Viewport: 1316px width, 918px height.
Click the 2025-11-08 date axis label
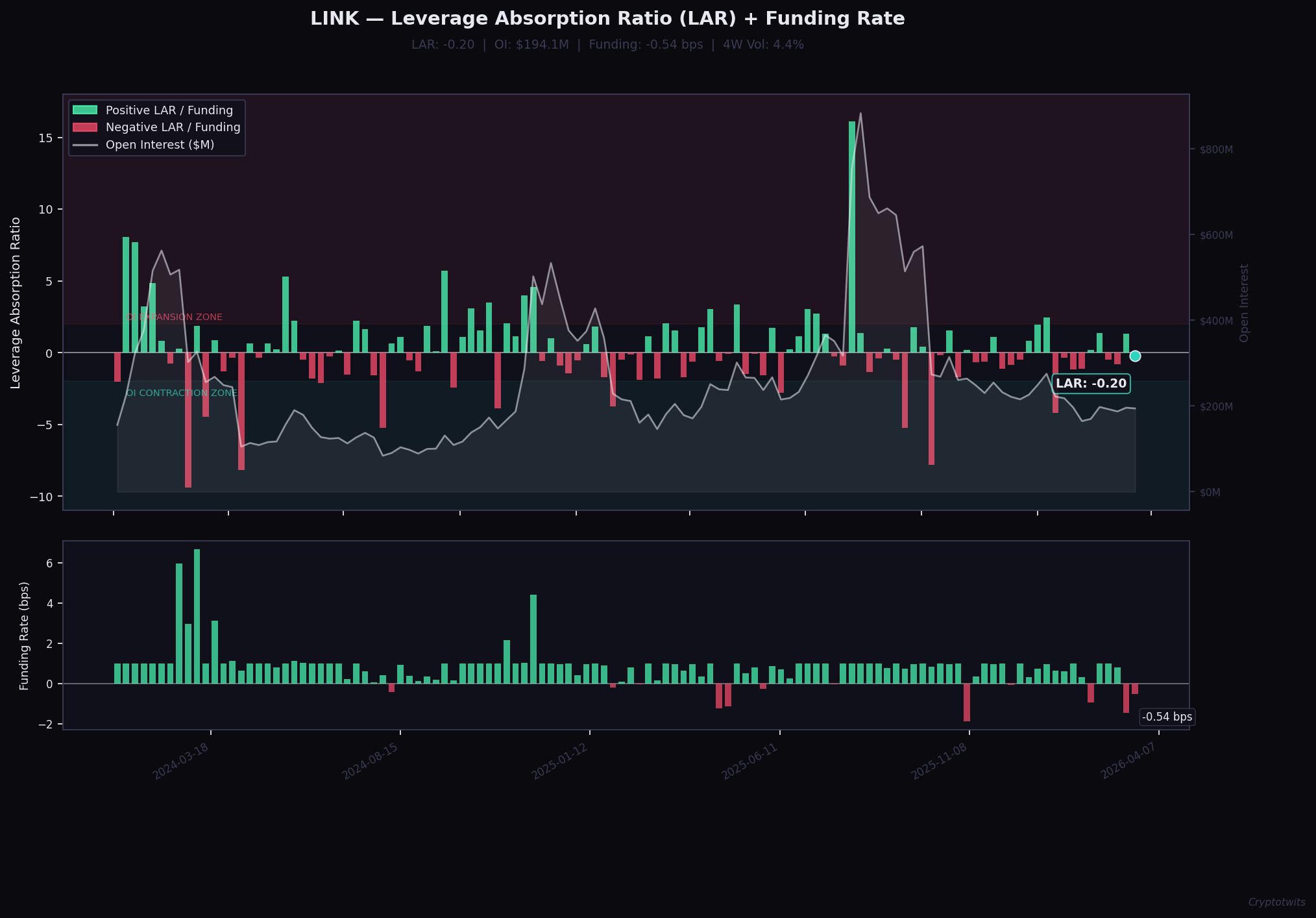point(939,762)
